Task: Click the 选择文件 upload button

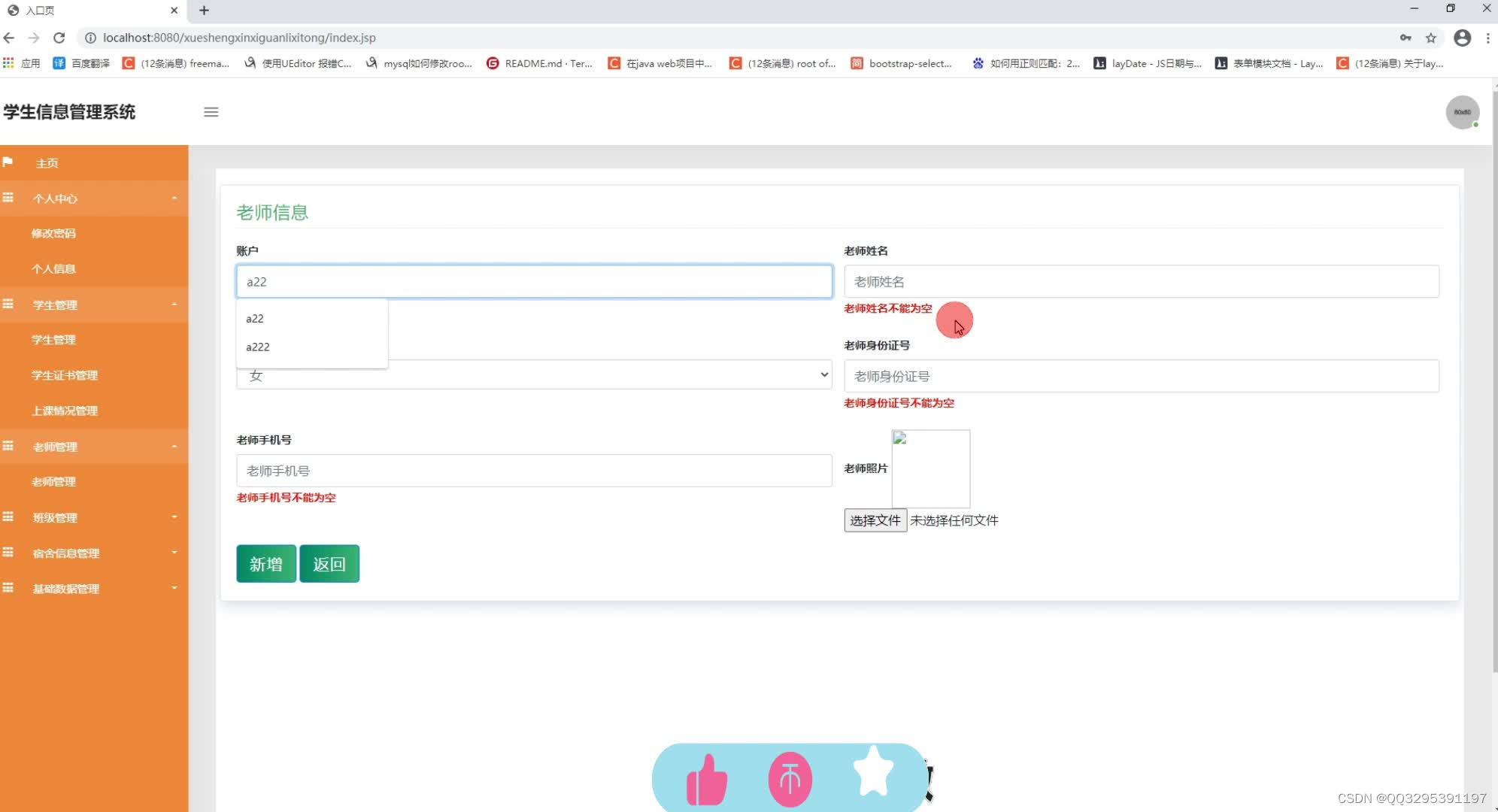Action: [875, 520]
